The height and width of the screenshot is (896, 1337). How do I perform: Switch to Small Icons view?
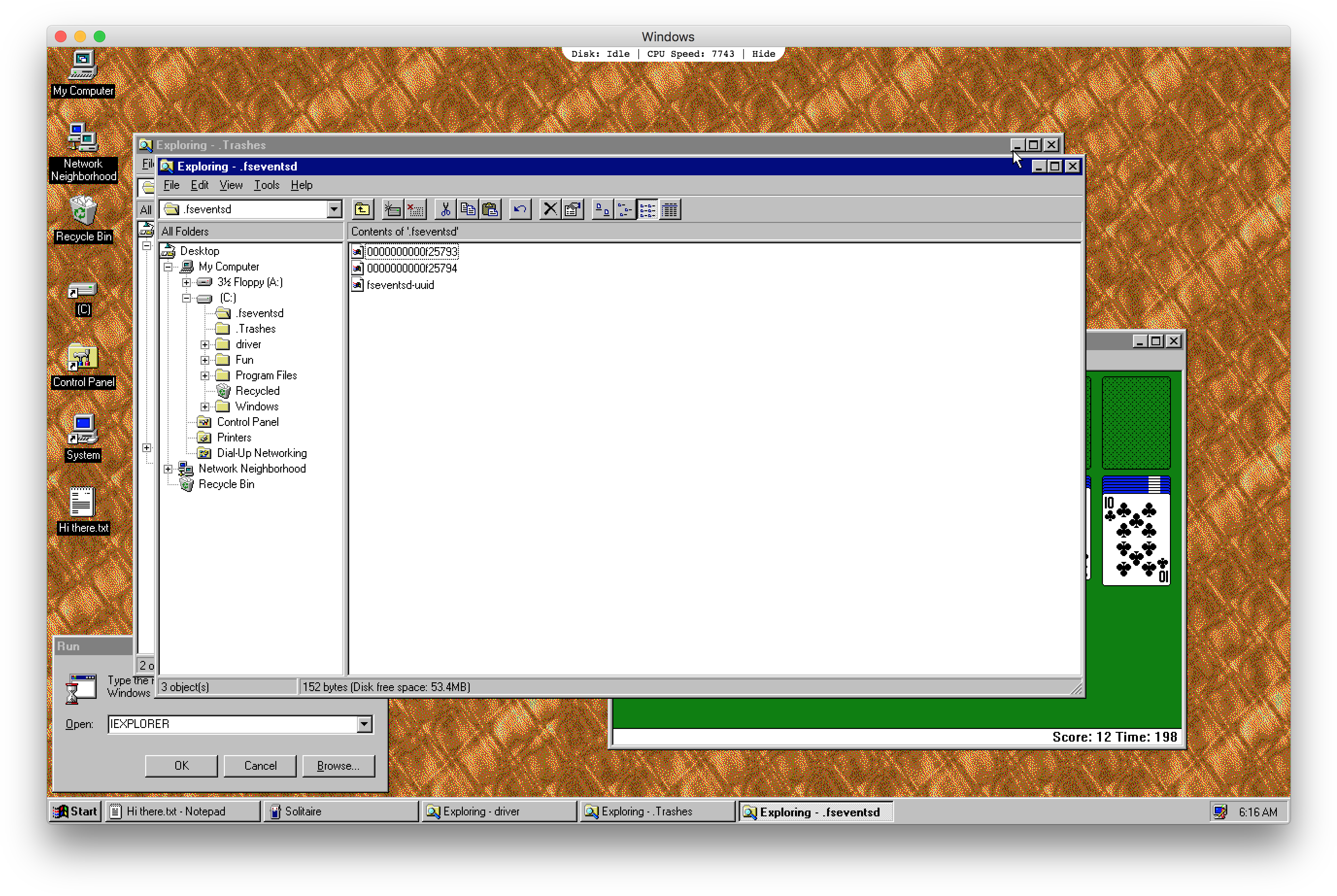point(625,210)
